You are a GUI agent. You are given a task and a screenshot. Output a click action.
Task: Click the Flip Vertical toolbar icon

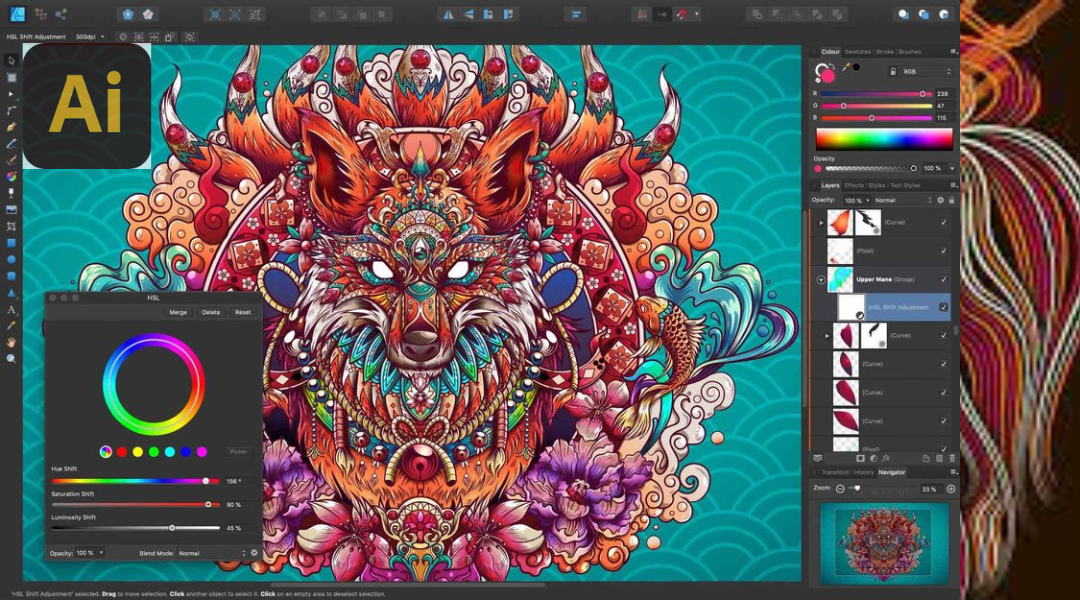click(x=468, y=14)
